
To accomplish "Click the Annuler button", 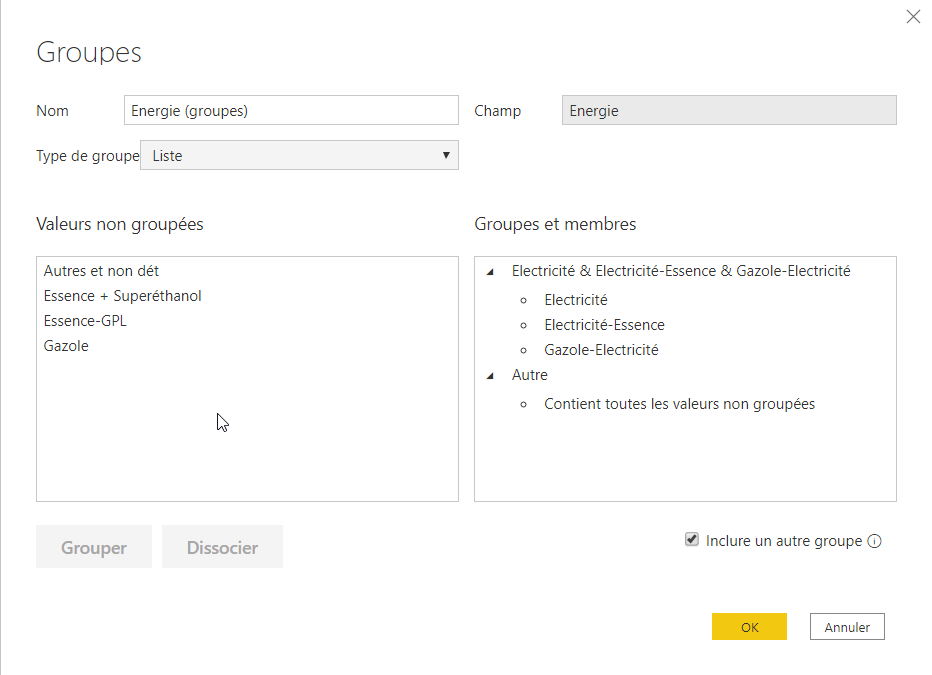I will 847,627.
